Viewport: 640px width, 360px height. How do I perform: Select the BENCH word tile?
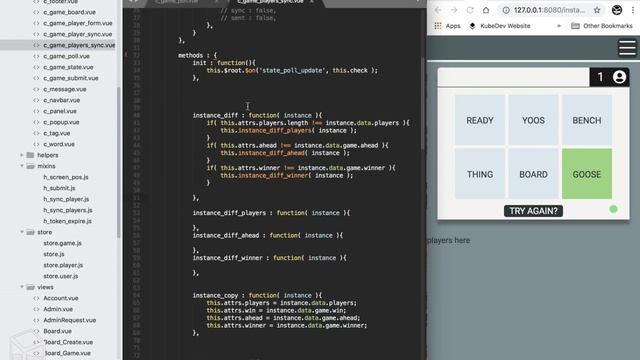(587, 120)
